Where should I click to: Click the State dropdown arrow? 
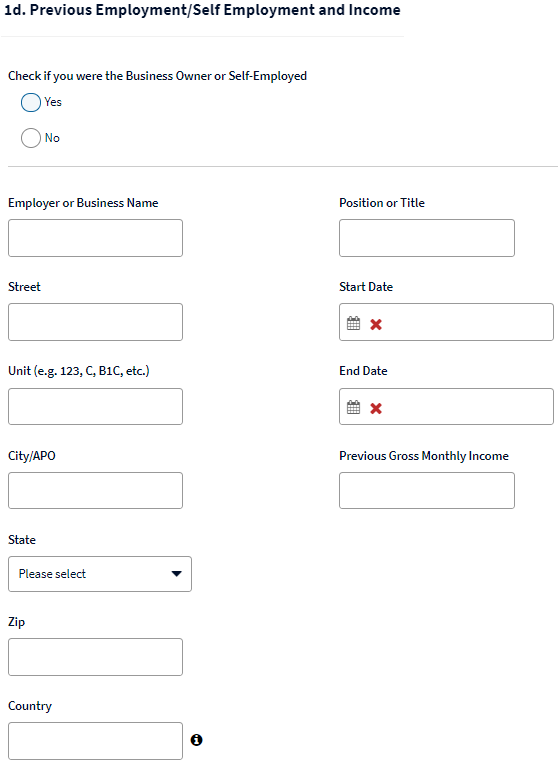[177, 574]
